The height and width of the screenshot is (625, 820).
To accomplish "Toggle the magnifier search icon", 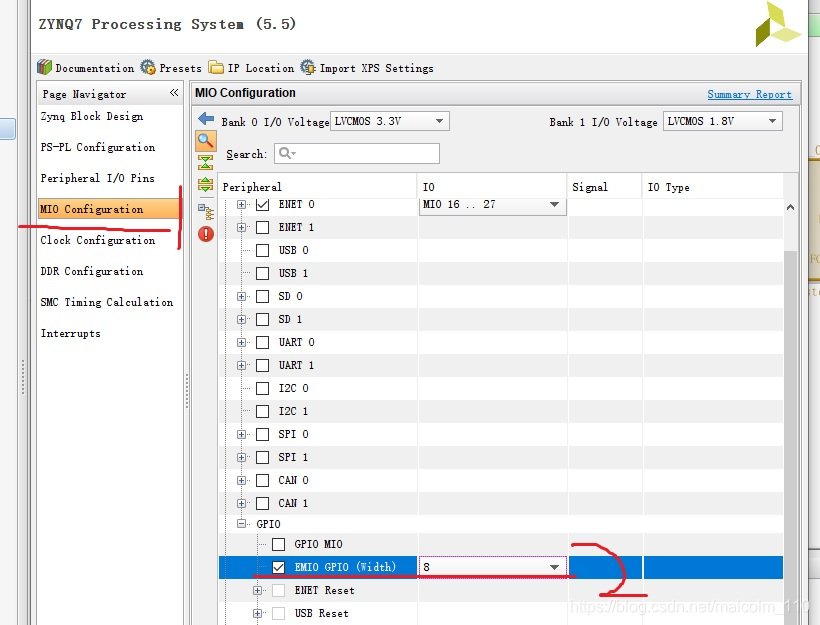I will pyautogui.click(x=206, y=141).
